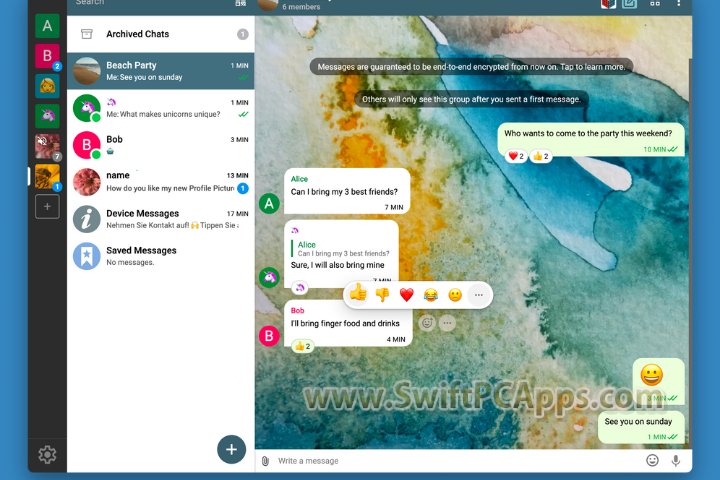This screenshot has width=720, height=480.
Task: Jump to quoted Alice message in reply
Action: pos(340,249)
